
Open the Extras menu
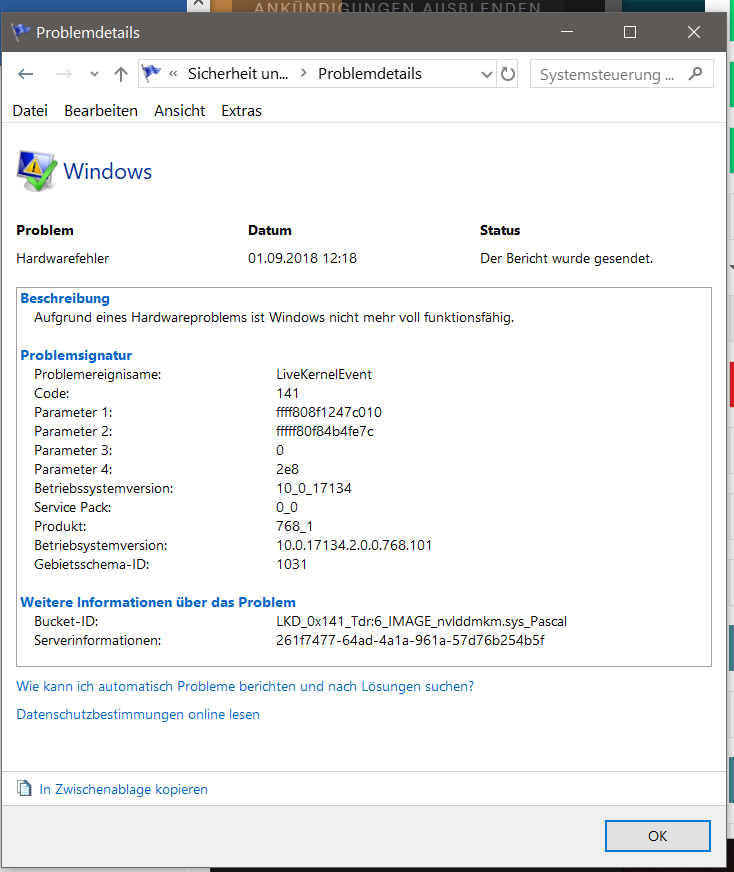pos(241,111)
